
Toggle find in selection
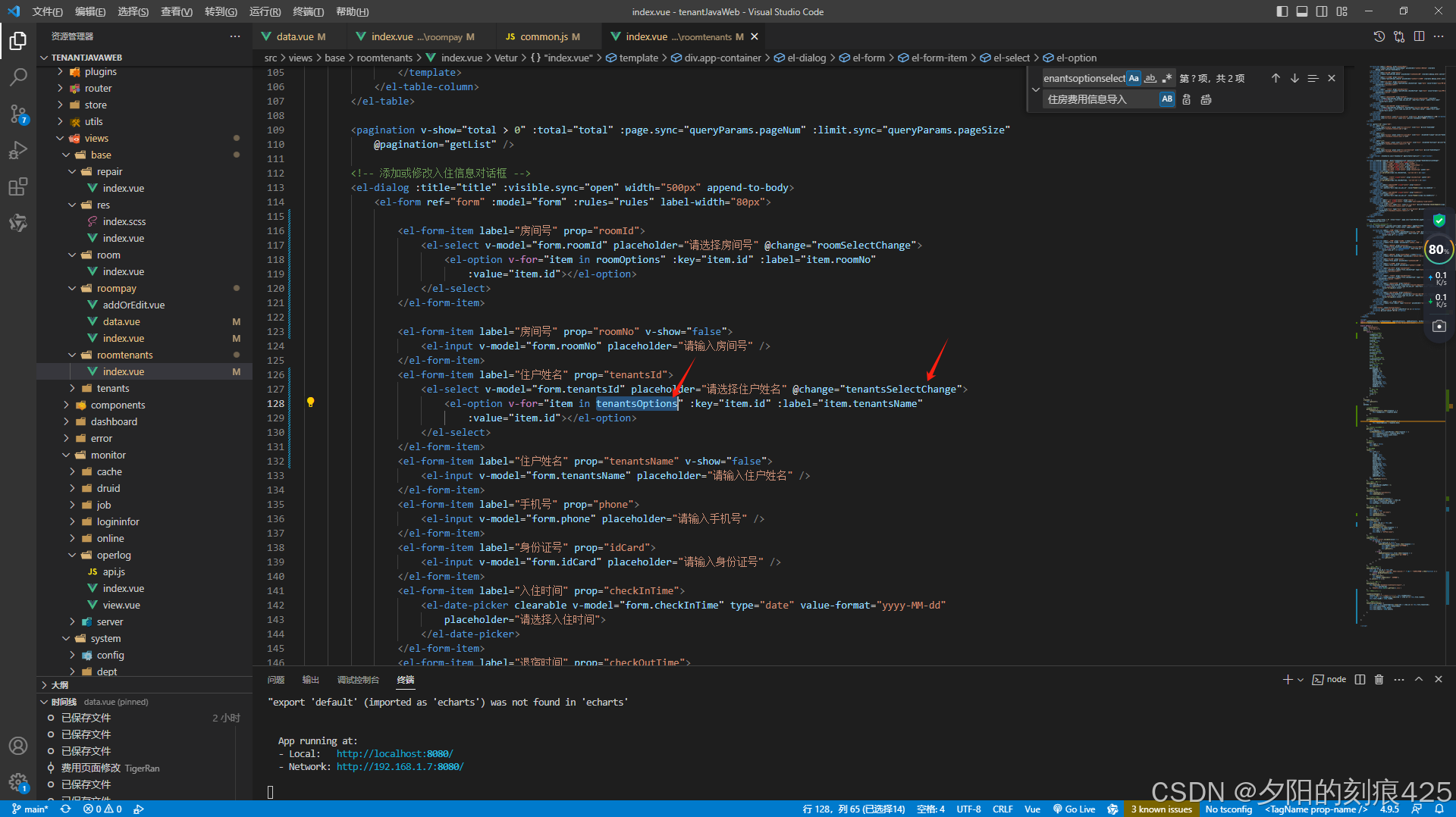1313,78
